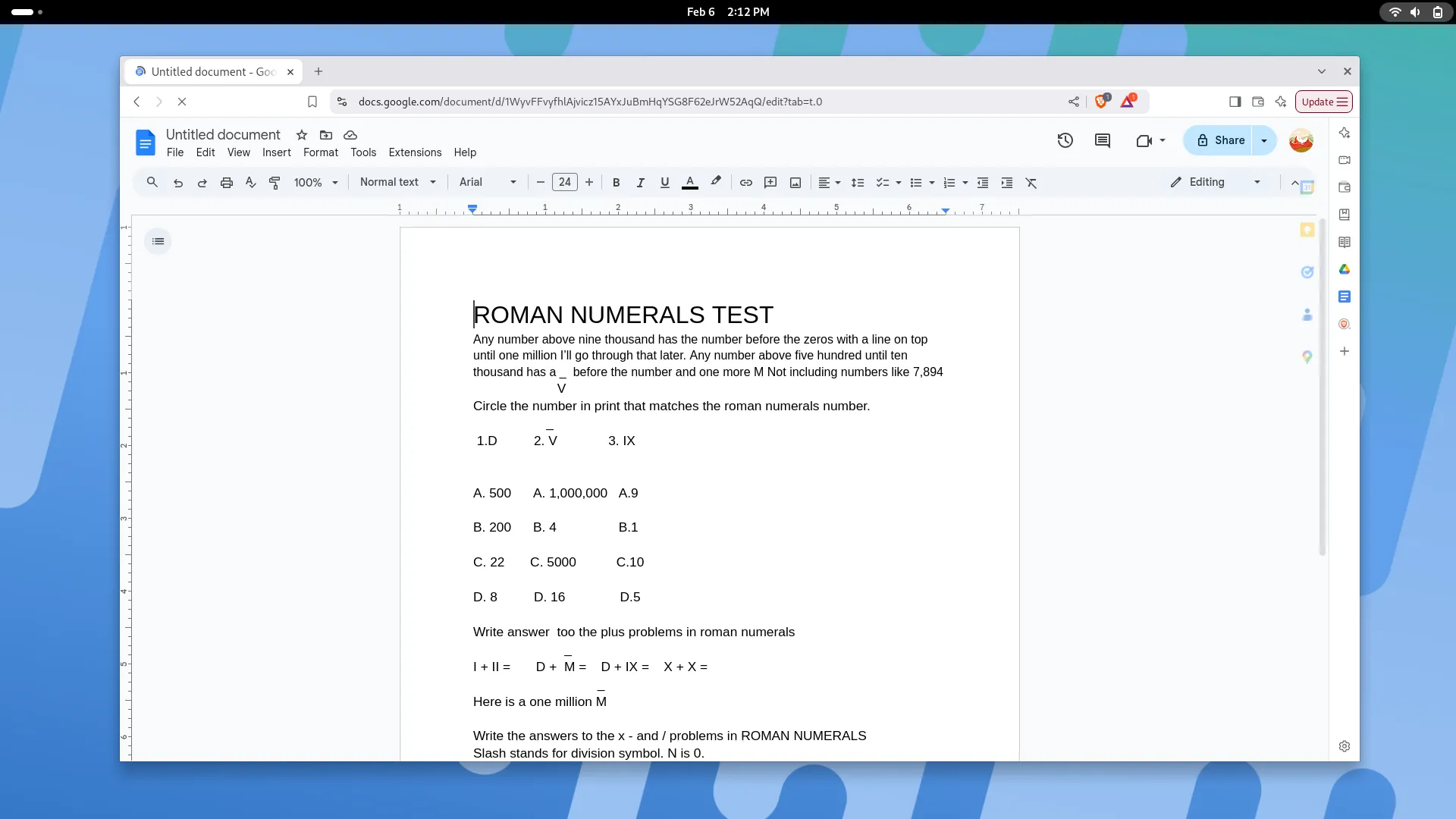The width and height of the screenshot is (1456, 819).
Task: Expand Share options arrow
Action: pyautogui.click(x=1264, y=140)
